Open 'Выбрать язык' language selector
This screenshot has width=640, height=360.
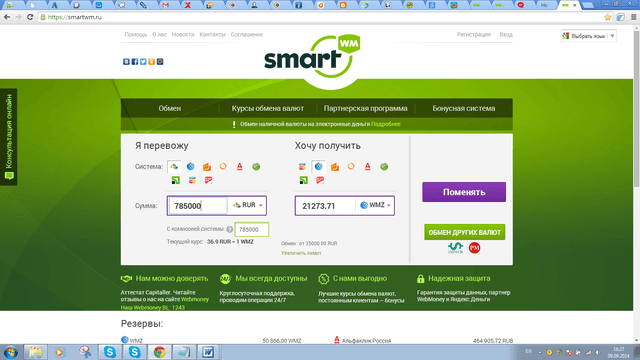(588, 36)
